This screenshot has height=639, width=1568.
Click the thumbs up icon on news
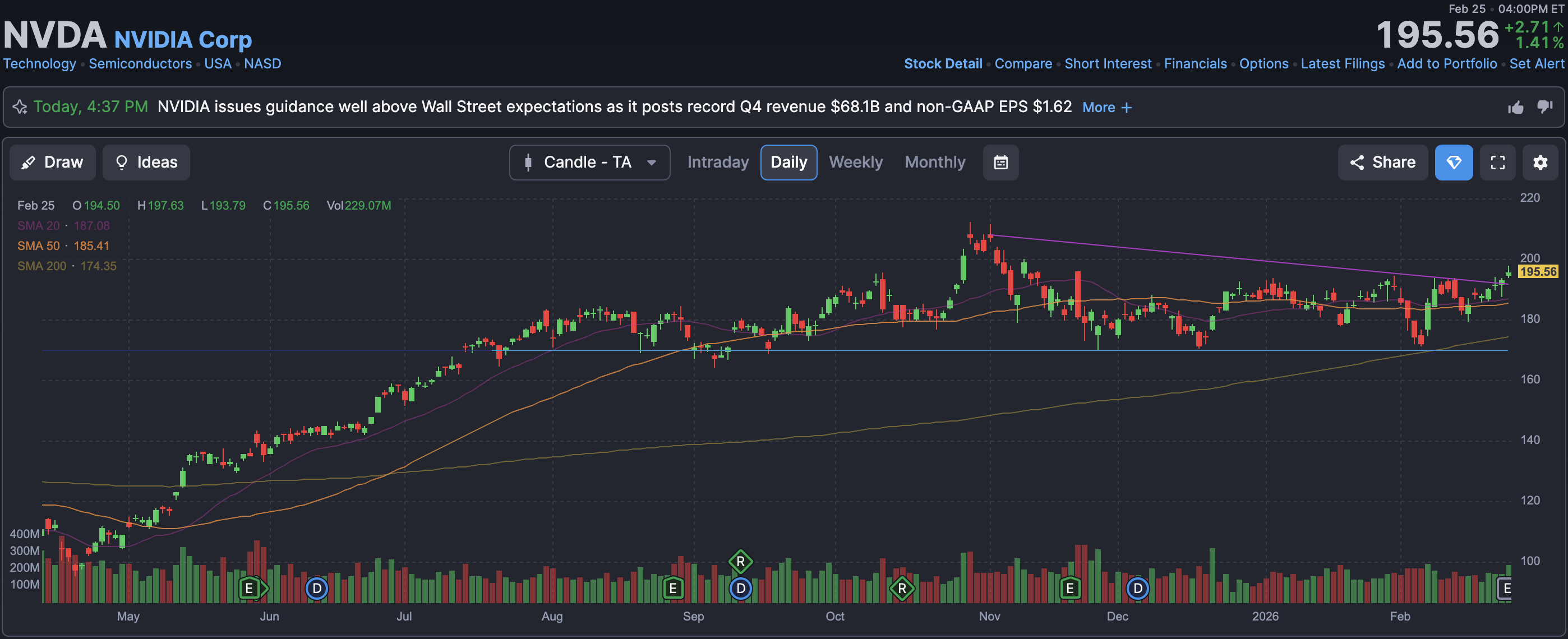coord(1515,108)
